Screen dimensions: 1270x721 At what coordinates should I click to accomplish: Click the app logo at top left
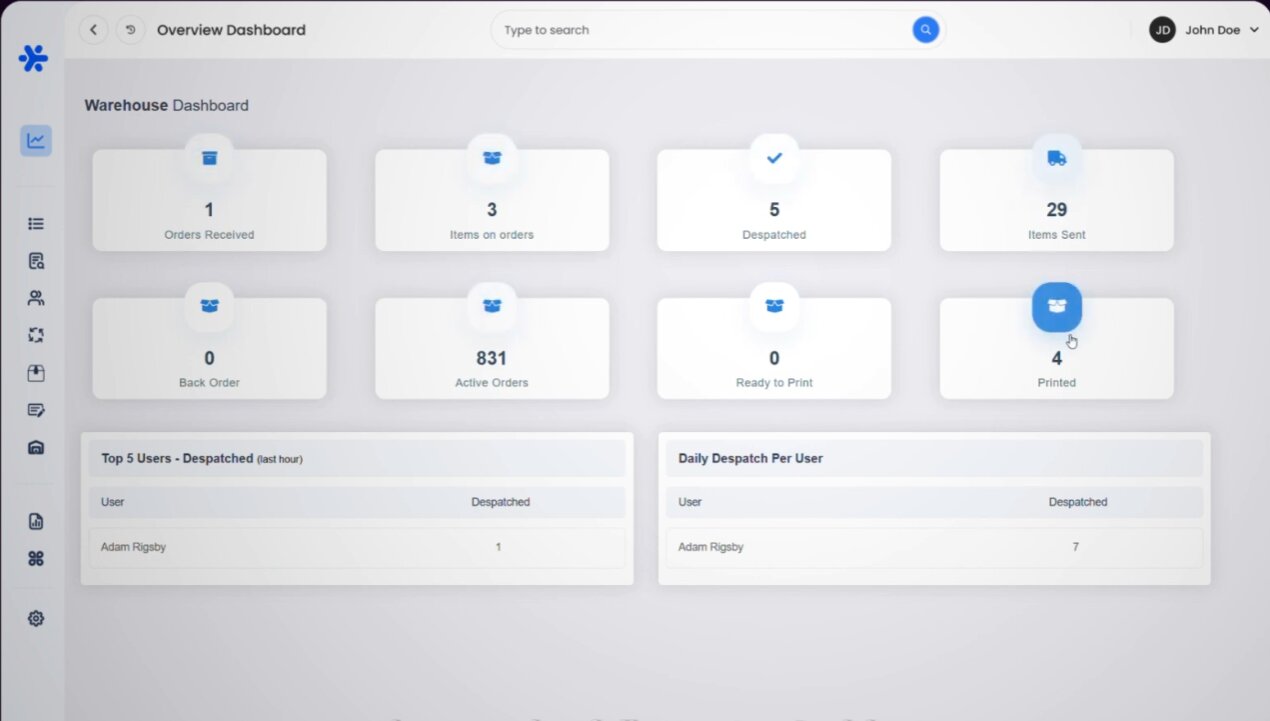pyautogui.click(x=33, y=58)
